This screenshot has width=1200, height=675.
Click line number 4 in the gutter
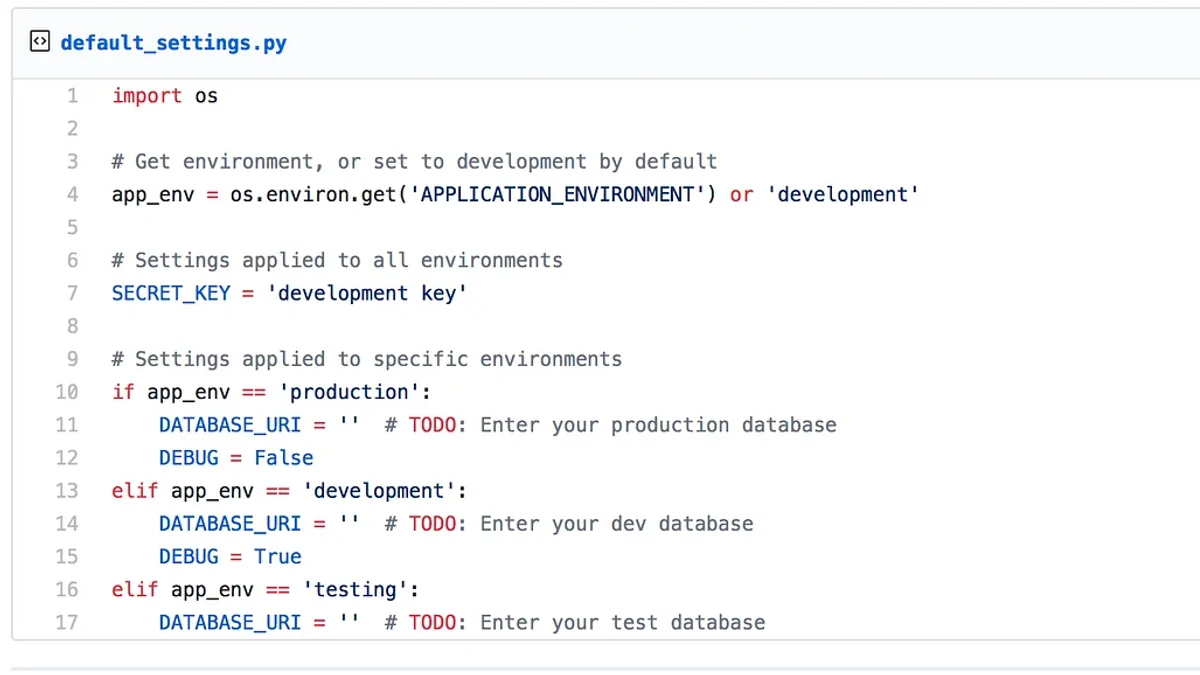pyautogui.click(x=72, y=195)
